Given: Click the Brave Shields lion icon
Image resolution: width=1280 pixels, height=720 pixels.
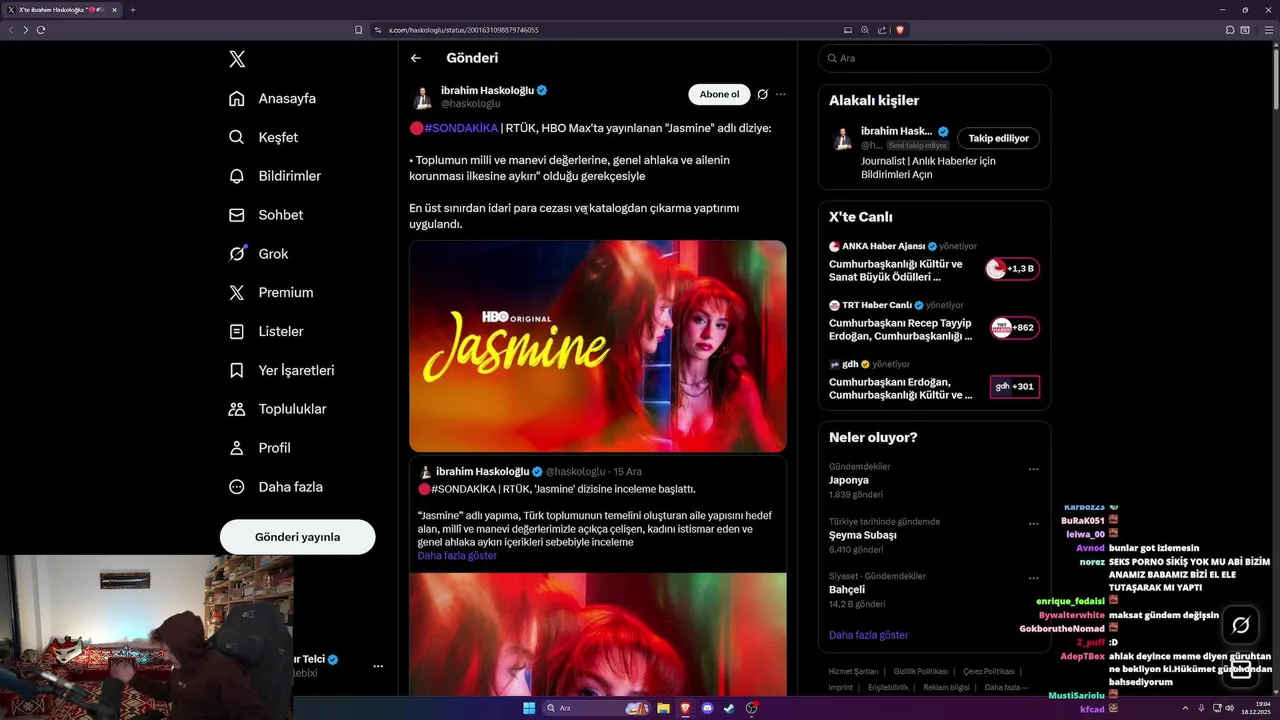Looking at the screenshot, I should tap(900, 30).
